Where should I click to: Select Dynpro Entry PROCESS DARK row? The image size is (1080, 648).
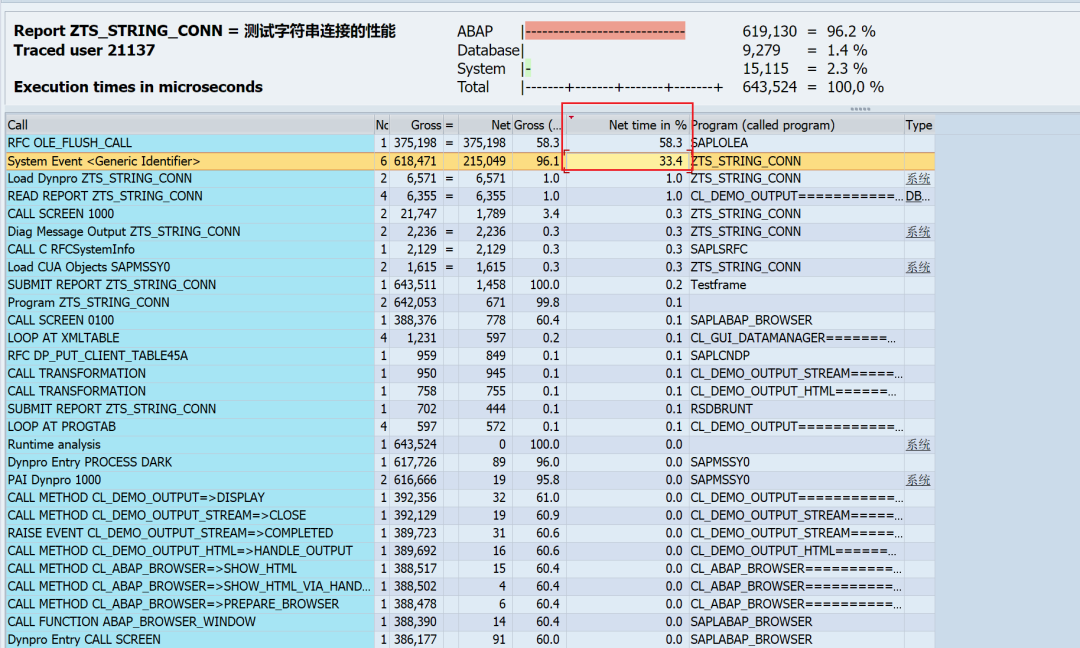tap(189, 462)
